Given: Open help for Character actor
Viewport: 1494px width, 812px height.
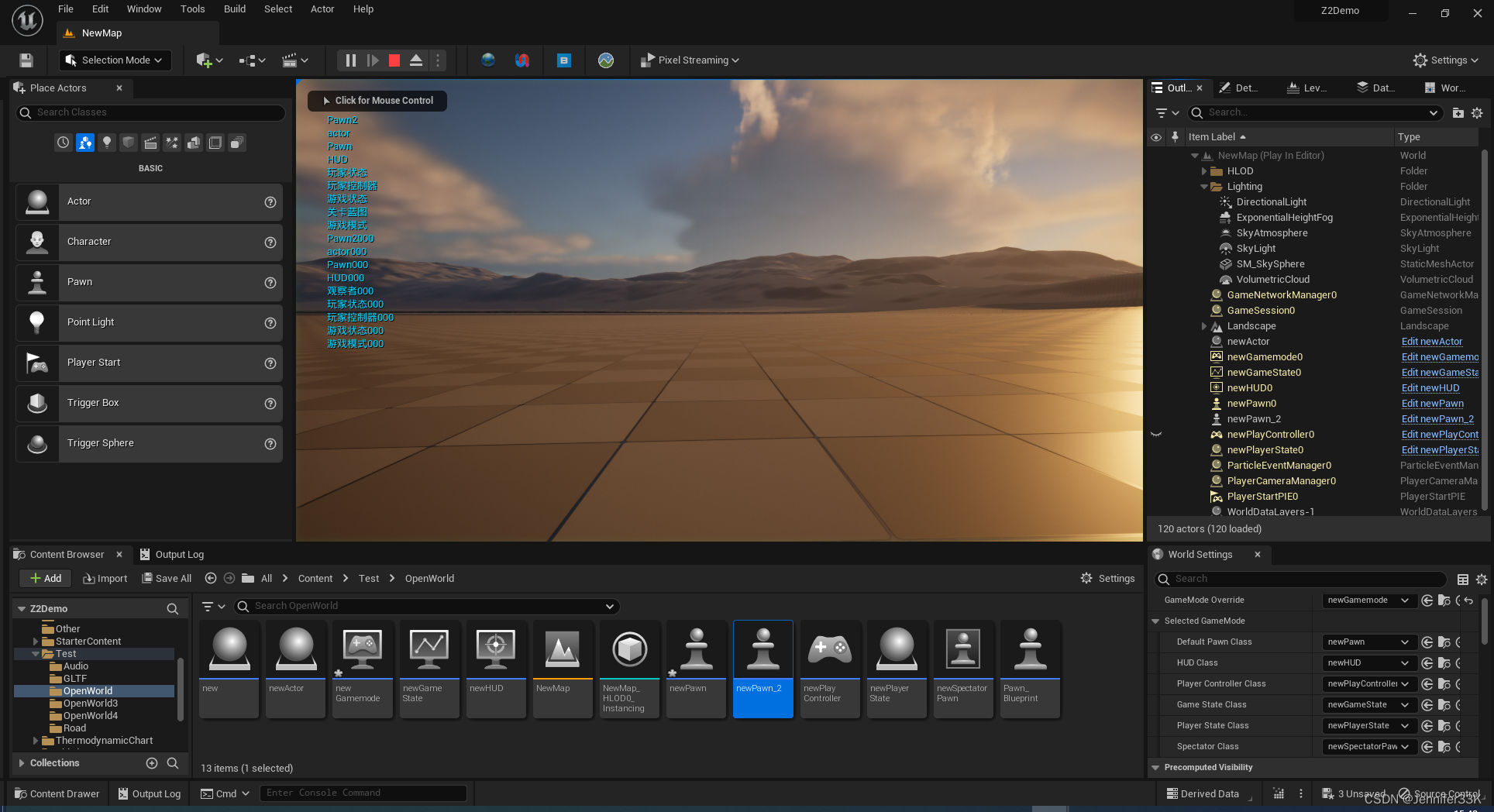Looking at the screenshot, I should pos(270,243).
